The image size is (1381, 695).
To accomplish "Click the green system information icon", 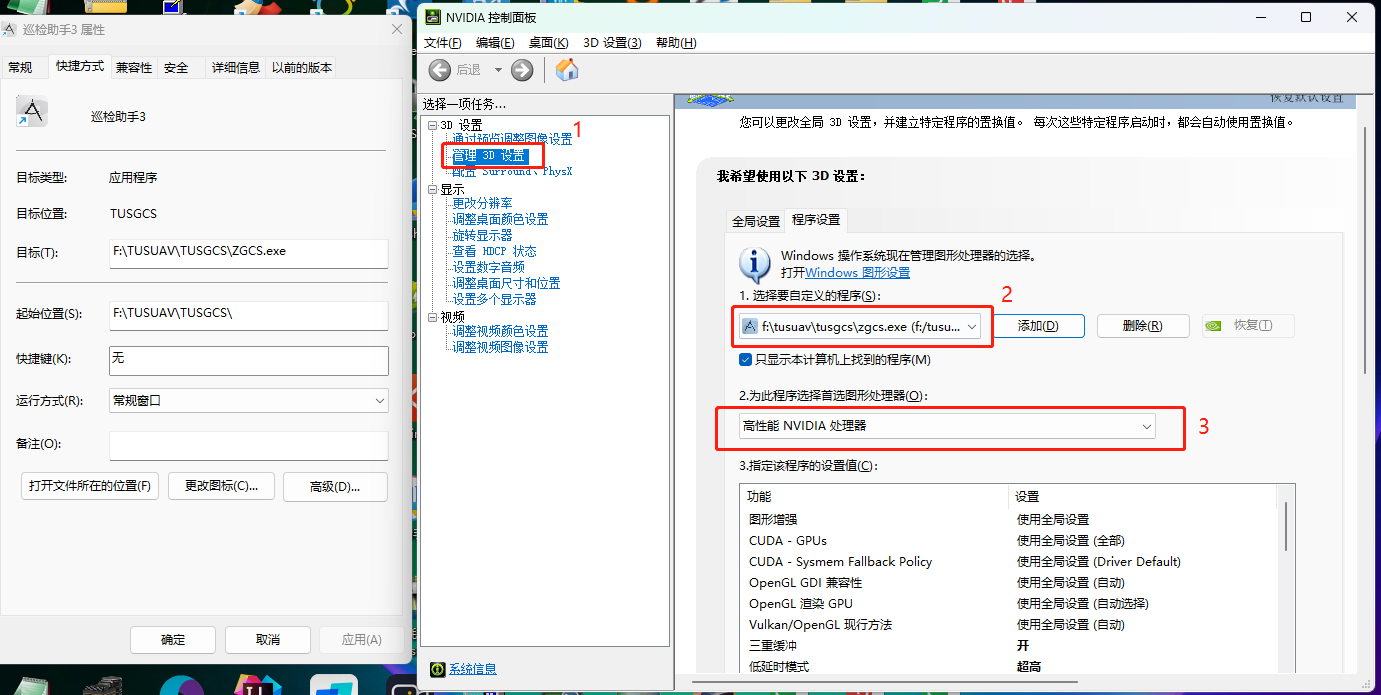I will point(436,669).
